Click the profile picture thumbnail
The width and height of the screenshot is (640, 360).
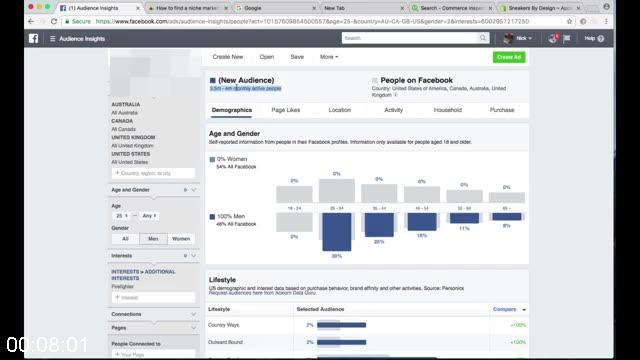(508, 38)
